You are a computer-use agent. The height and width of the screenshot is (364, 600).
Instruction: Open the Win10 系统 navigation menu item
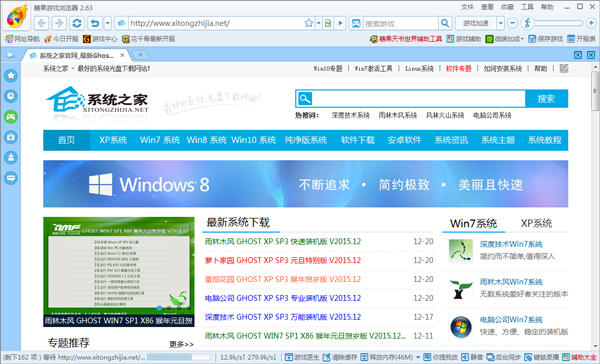pos(253,140)
